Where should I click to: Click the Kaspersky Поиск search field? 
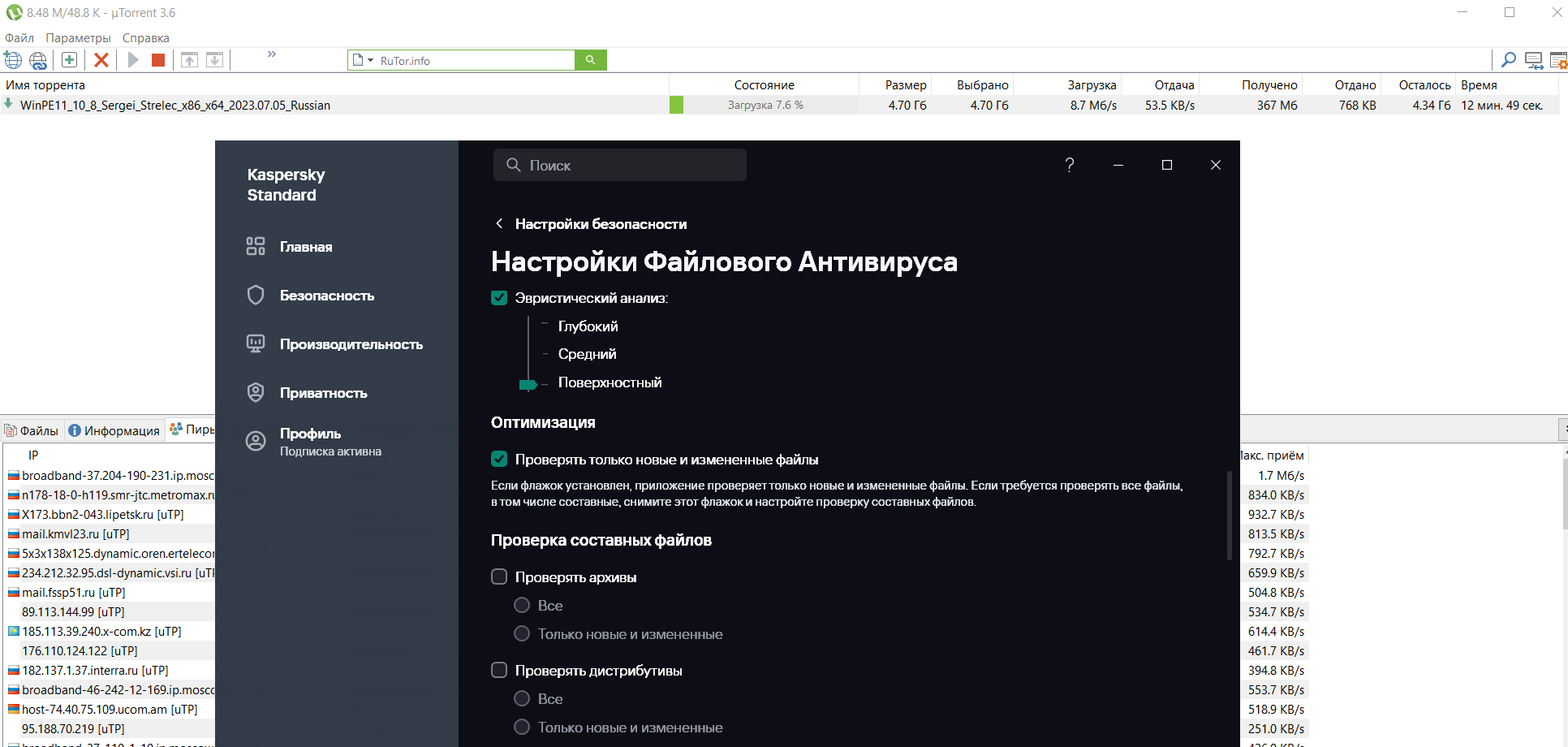[620, 165]
